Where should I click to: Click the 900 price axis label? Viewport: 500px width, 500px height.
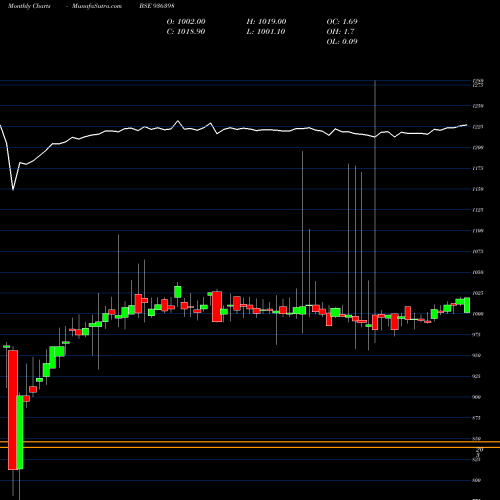(x=477, y=397)
